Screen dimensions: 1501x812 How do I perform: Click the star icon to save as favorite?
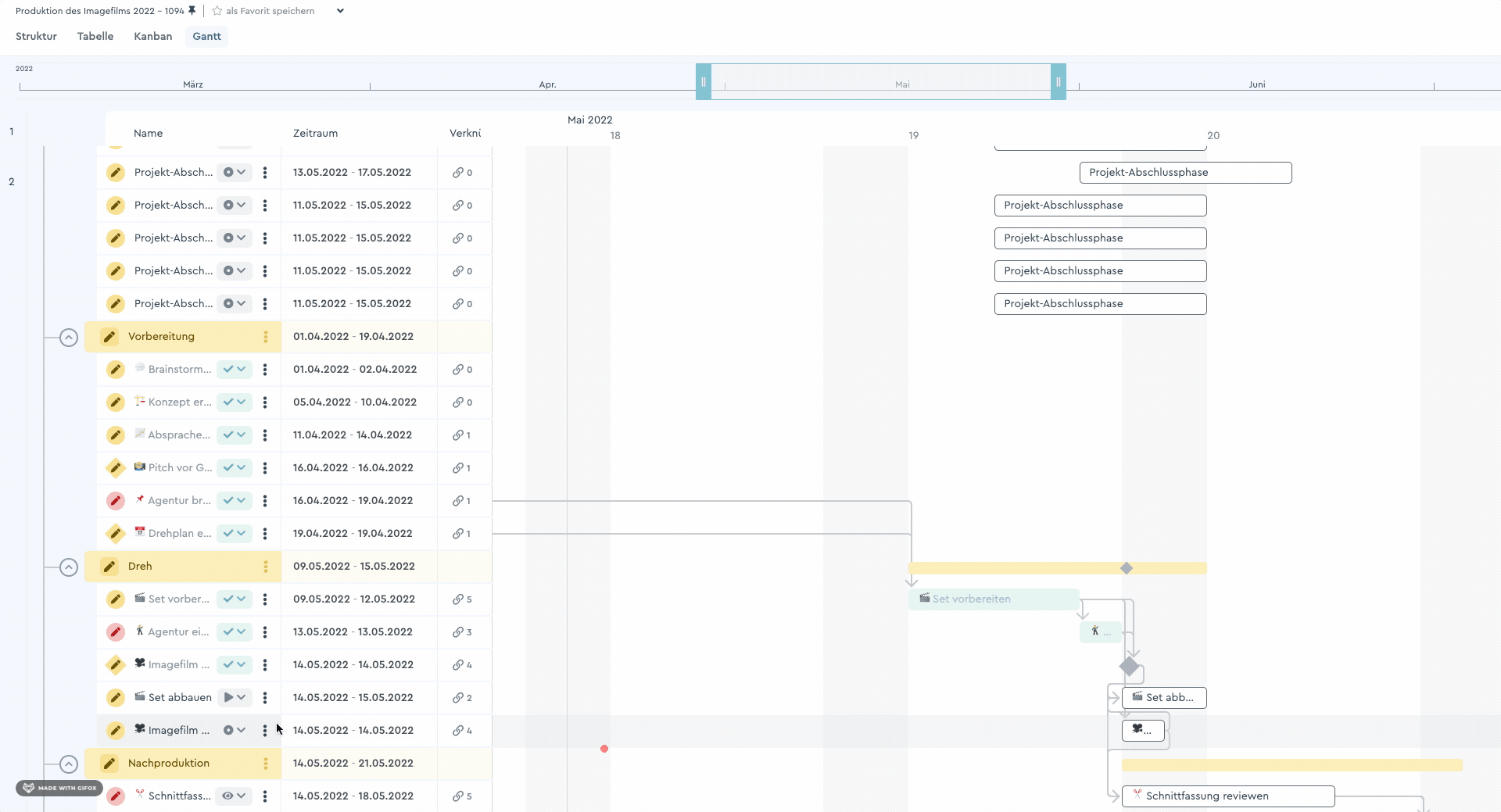pyautogui.click(x=217, y=11)
